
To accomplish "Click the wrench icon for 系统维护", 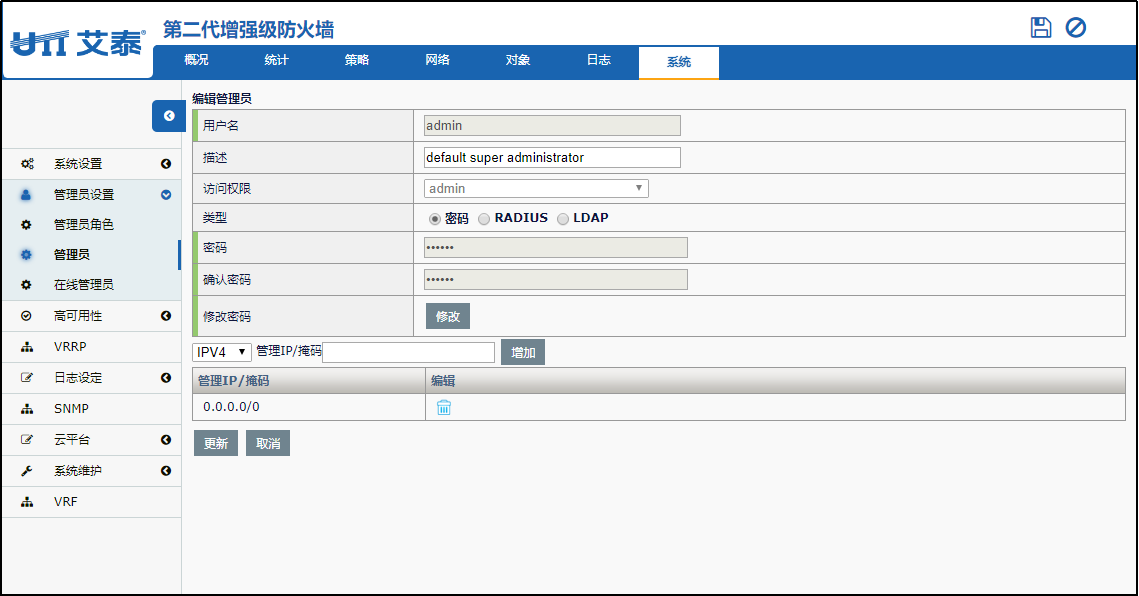I will click(x=27, y=471).
